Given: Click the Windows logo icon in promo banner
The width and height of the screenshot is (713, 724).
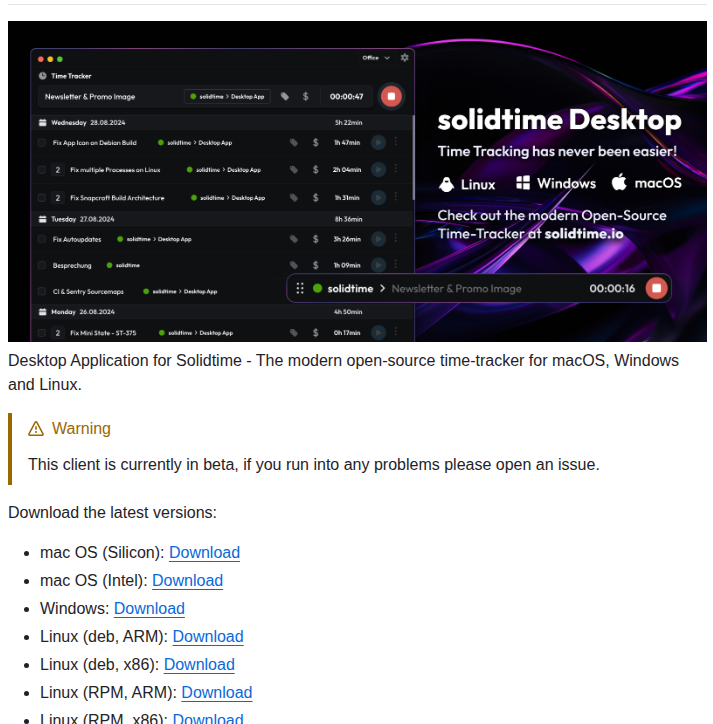Looking at the screenshot, I should 523,183.
